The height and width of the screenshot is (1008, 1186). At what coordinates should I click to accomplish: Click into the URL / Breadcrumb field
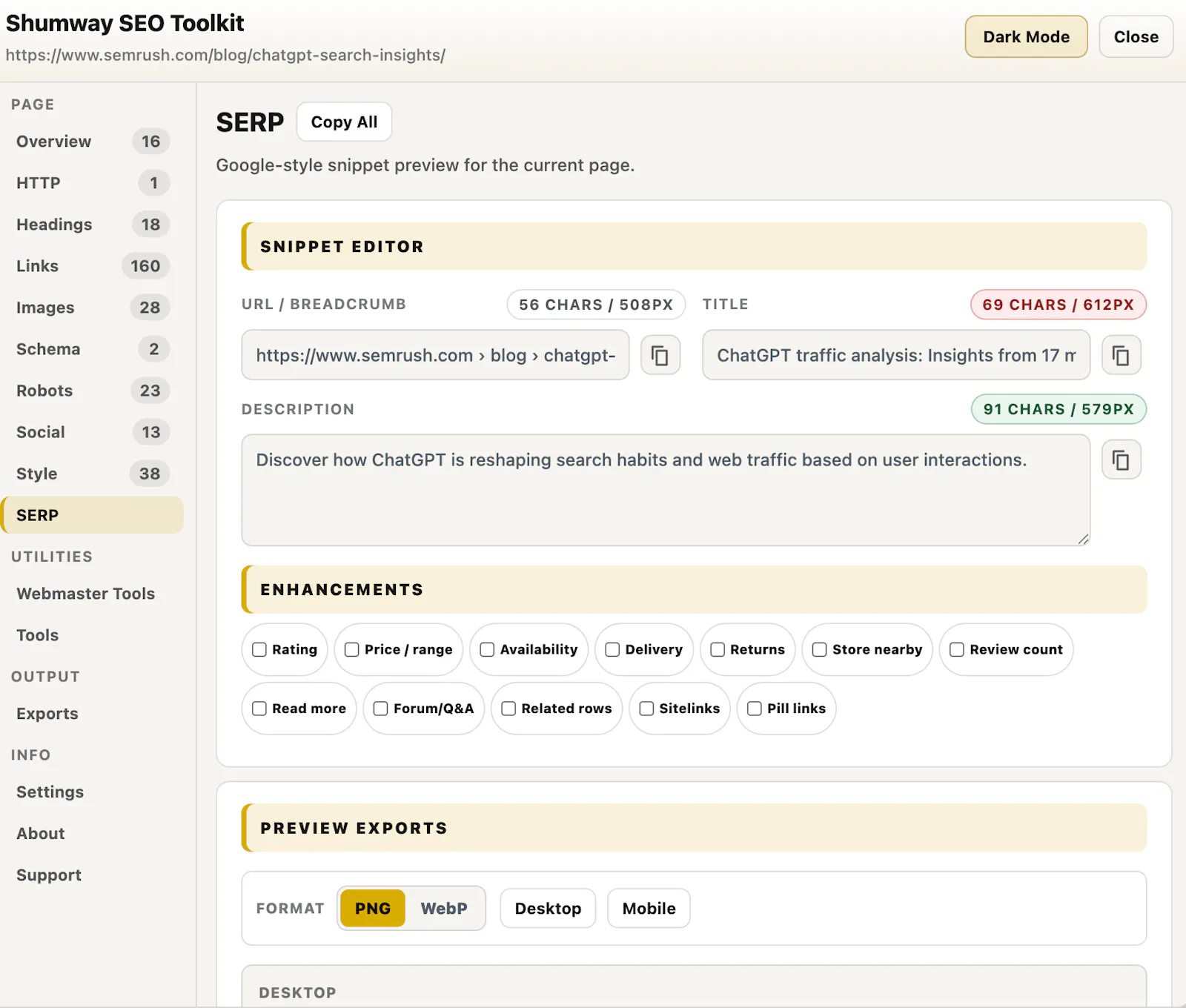point(435,355)
